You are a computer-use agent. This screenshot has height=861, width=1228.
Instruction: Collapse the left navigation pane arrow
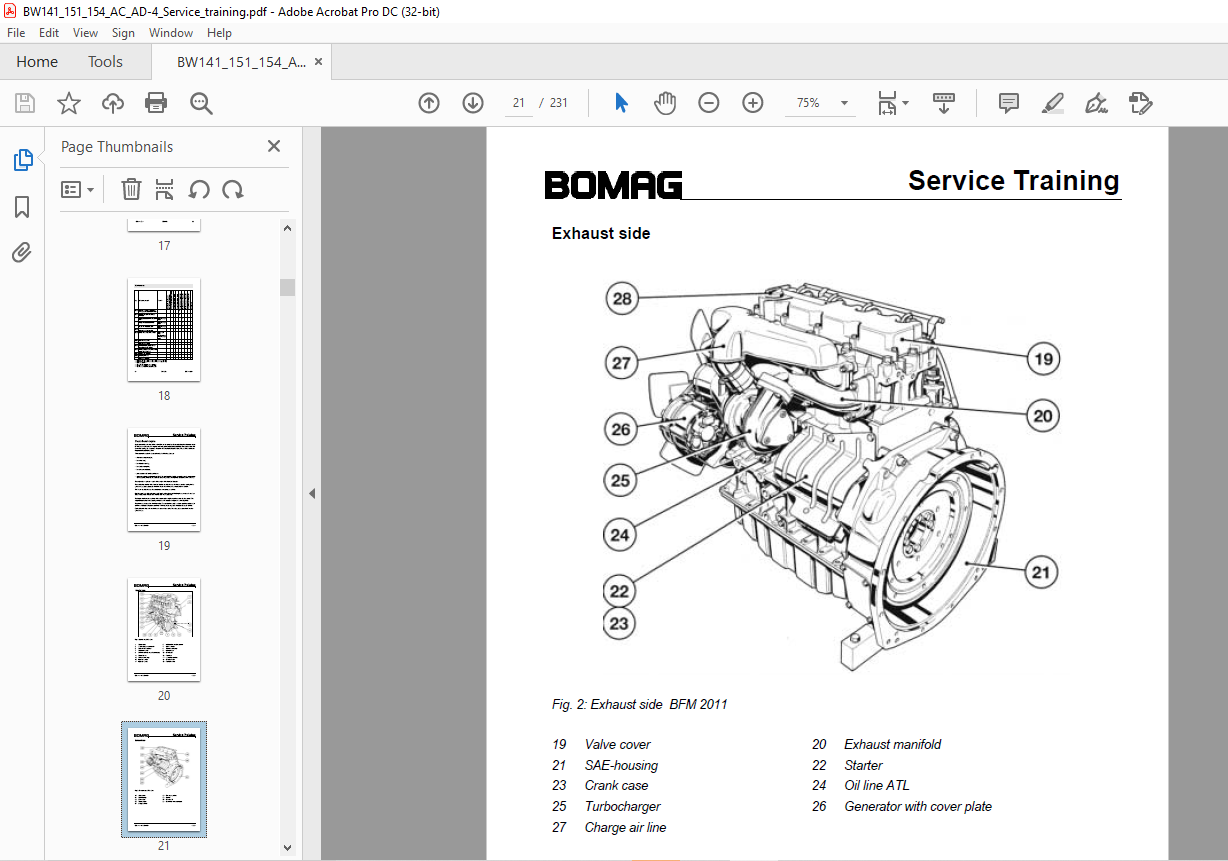[311, 493]
